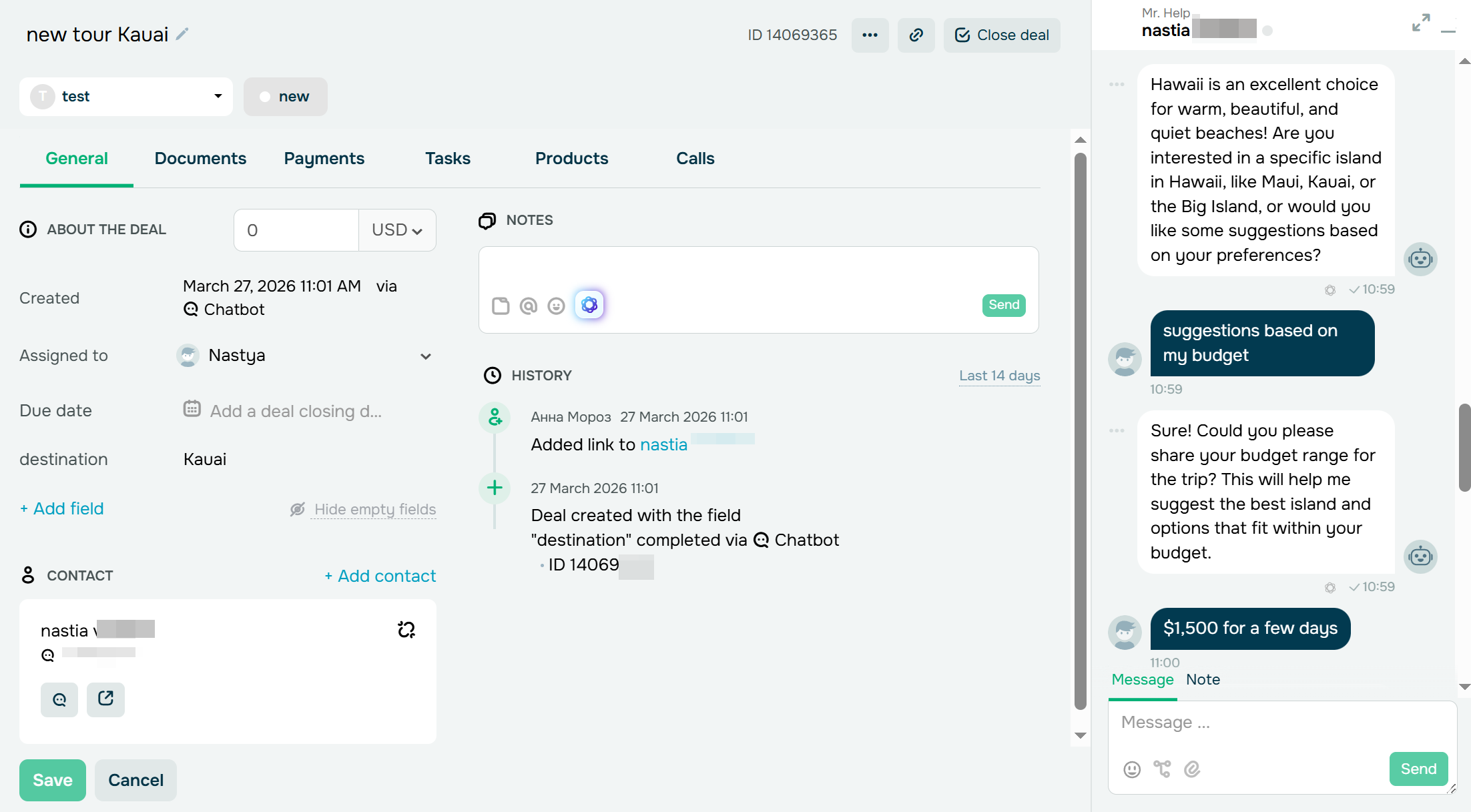Viewport: 1471px width, 812px height.
Task: Click the Close deal button
Action: click(1001, 35)
